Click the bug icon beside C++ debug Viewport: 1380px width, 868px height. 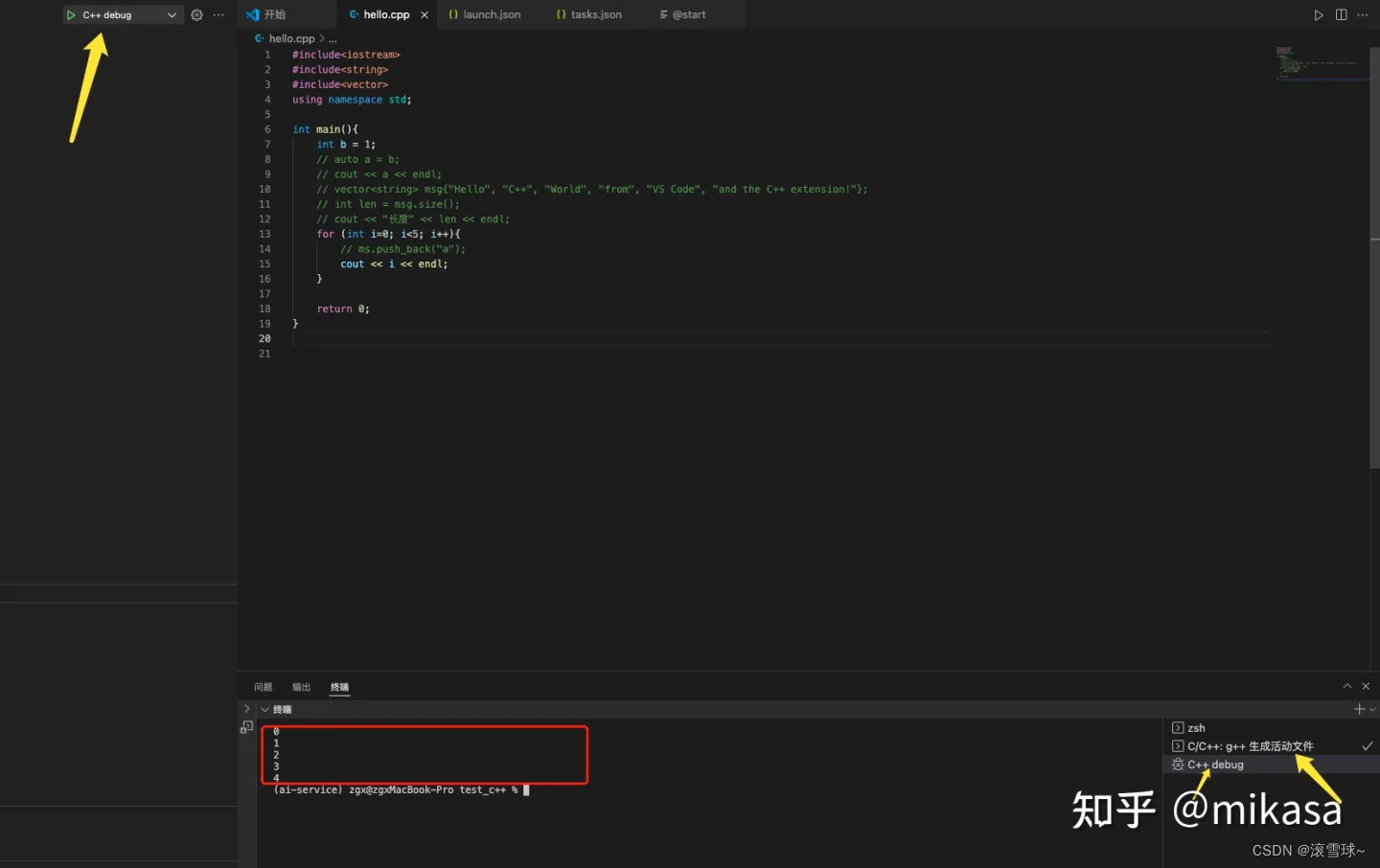click(1178, 765)
